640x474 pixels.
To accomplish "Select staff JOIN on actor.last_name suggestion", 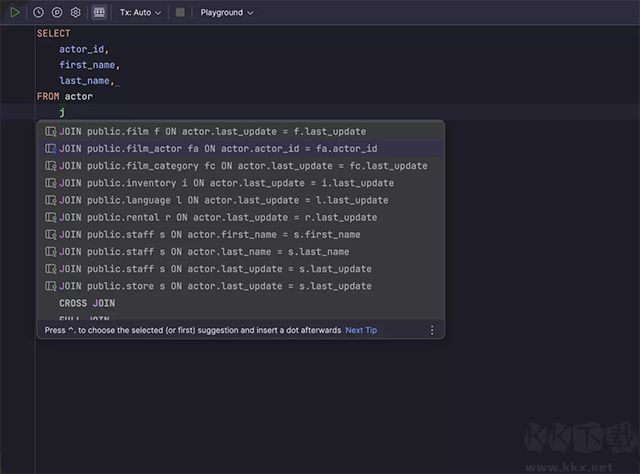I will pyautogui.click(x=240, y=251).
